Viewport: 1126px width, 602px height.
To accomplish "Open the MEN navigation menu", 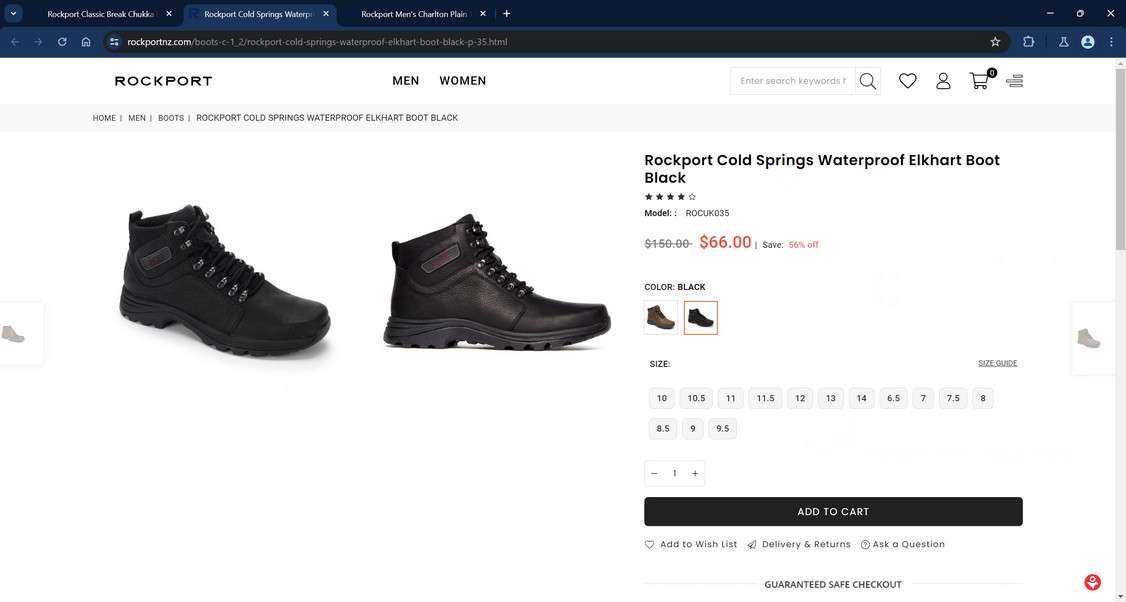I will [406, 81].
